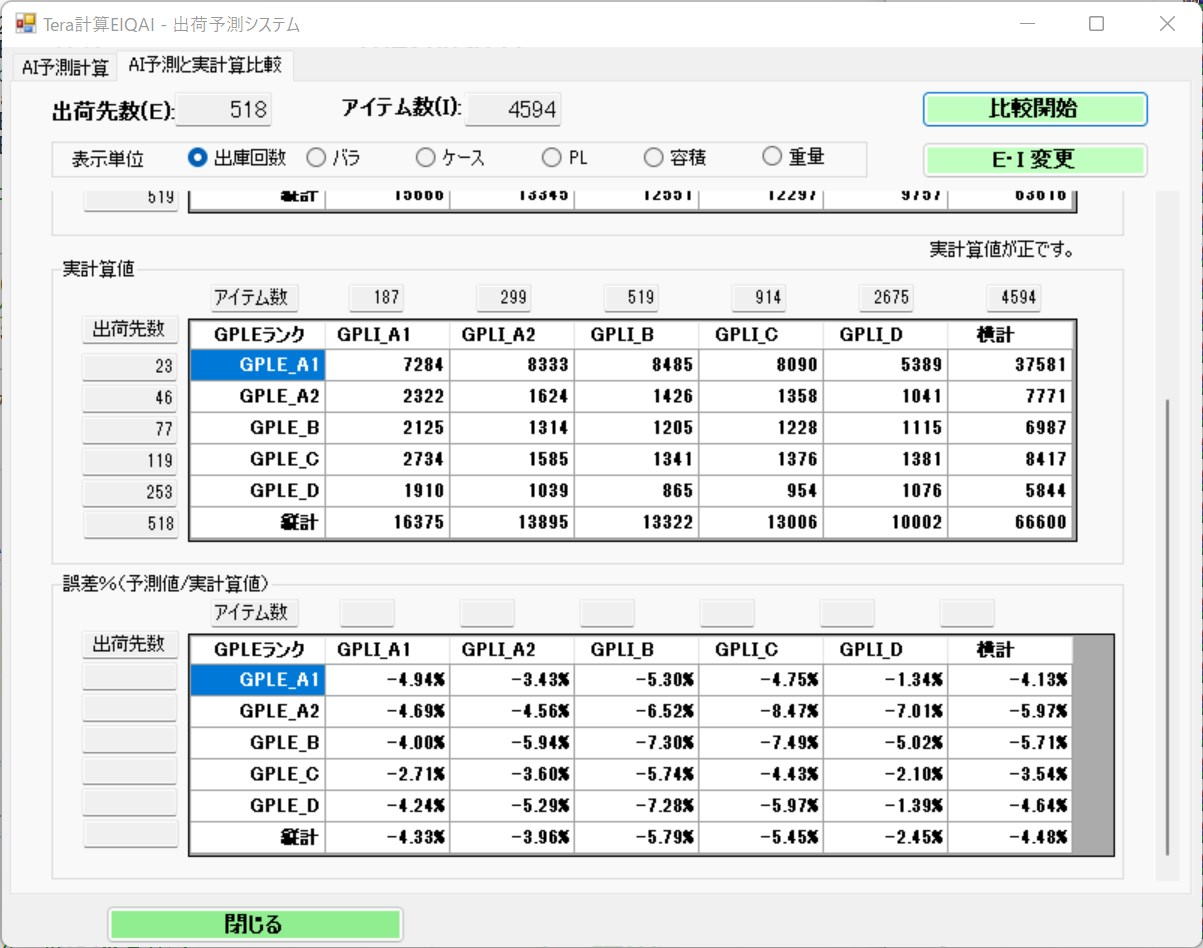This screenshot has height=948, width=1203.
Task: Click the item count box showing 2675
Action: (887, 297)
